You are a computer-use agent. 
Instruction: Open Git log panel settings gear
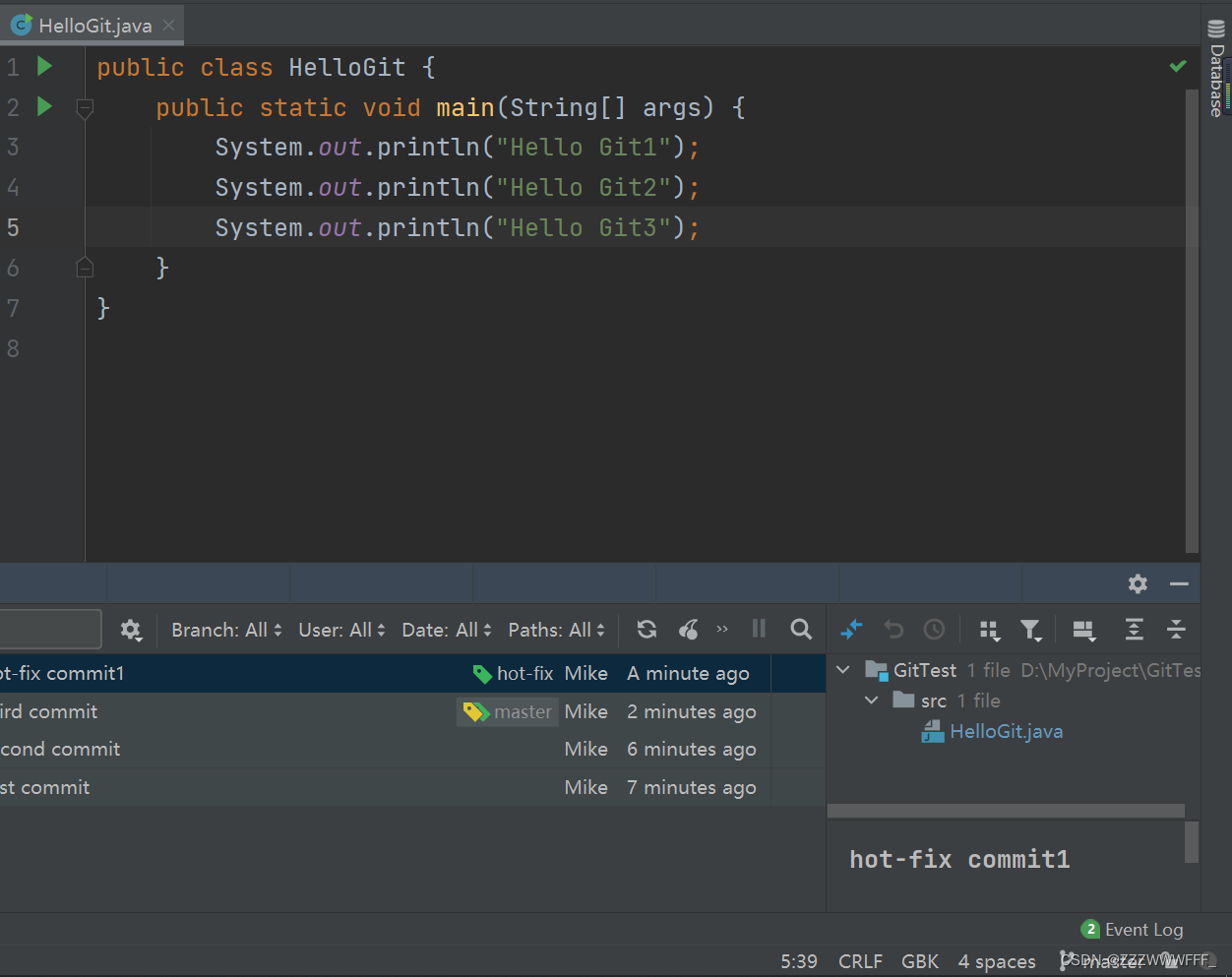tap(1138, 583)
